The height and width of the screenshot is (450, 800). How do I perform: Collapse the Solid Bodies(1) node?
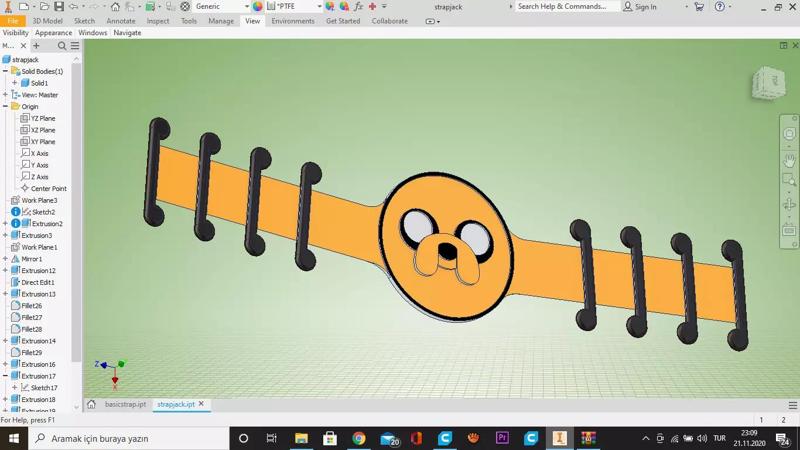(x=5, y=71)
